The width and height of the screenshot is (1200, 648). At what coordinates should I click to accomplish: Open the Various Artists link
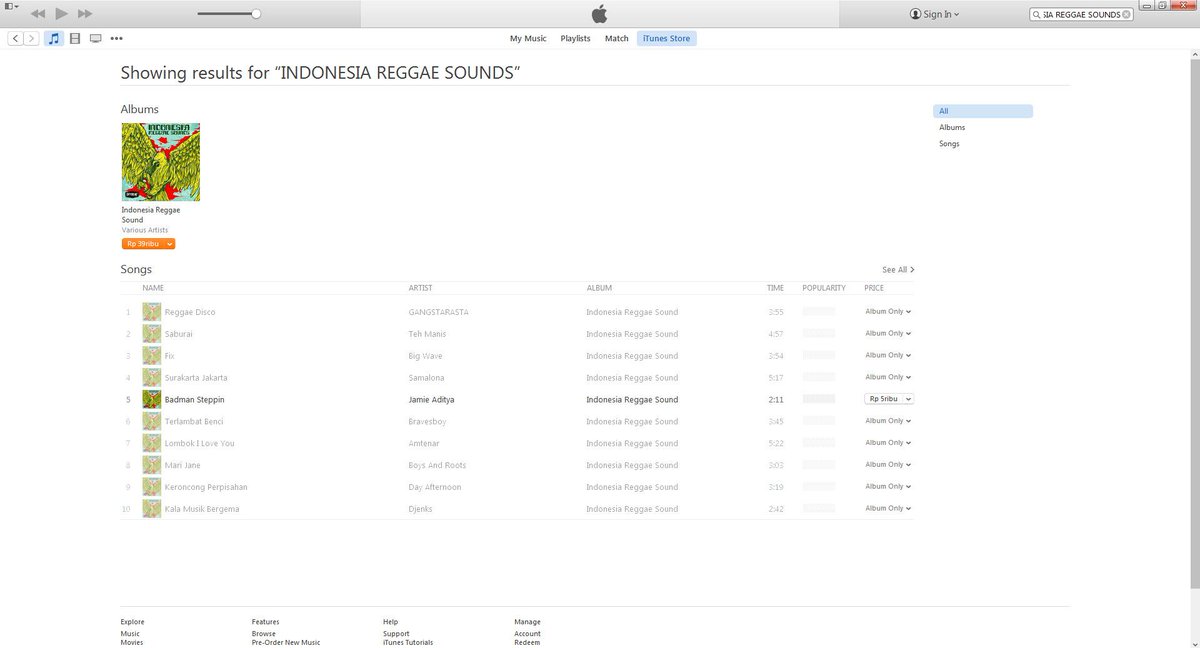click(x=145, y=230)
